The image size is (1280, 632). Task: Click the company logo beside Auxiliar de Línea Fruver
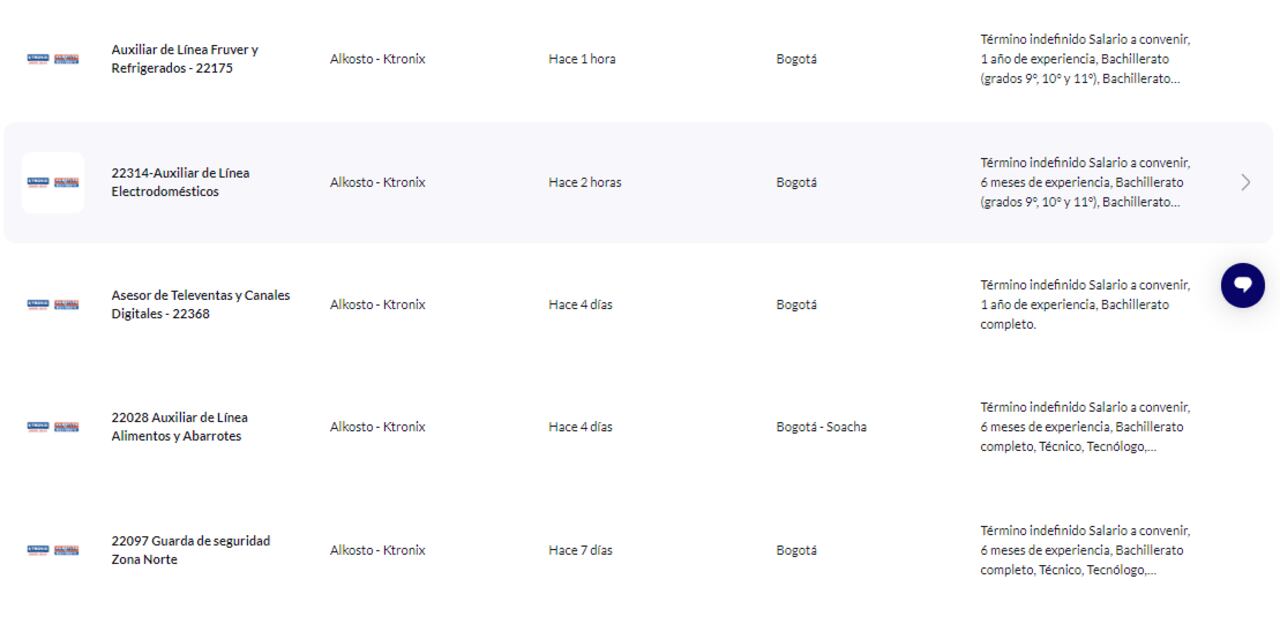(53, 59)
